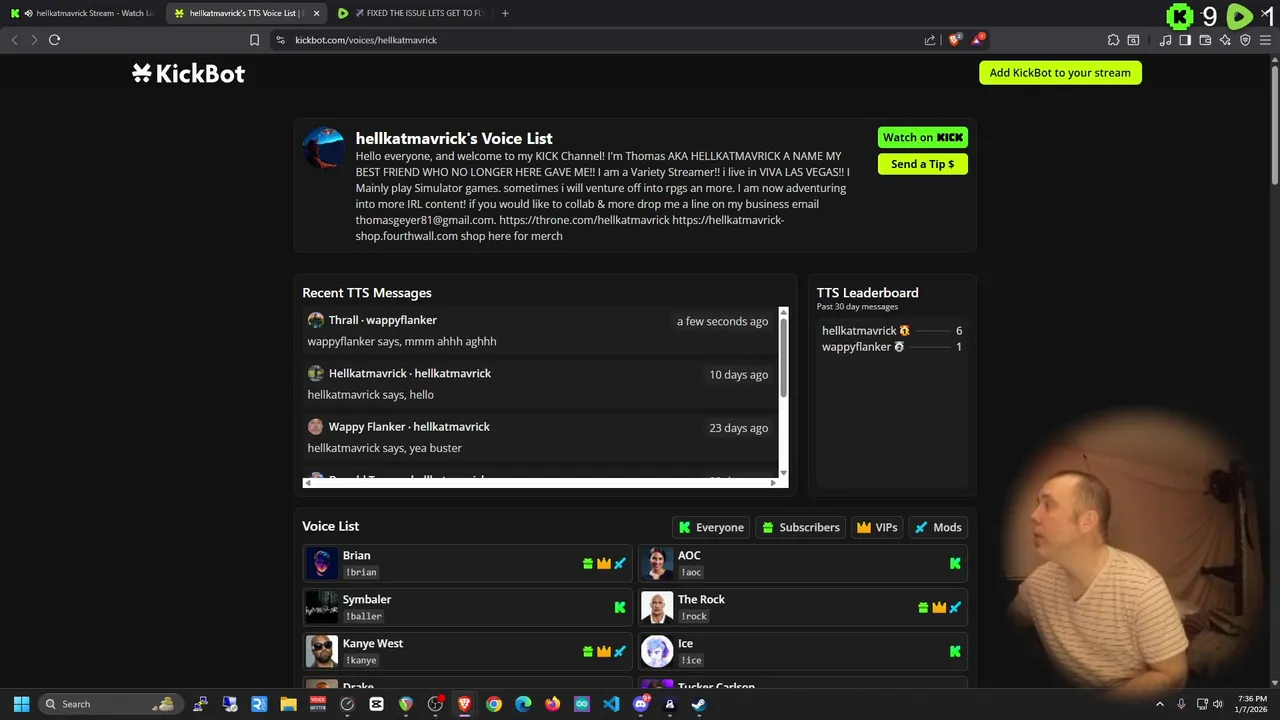Bookmark this page
The height and width of the screenshot is (720, 1280).
coord(254,40)
